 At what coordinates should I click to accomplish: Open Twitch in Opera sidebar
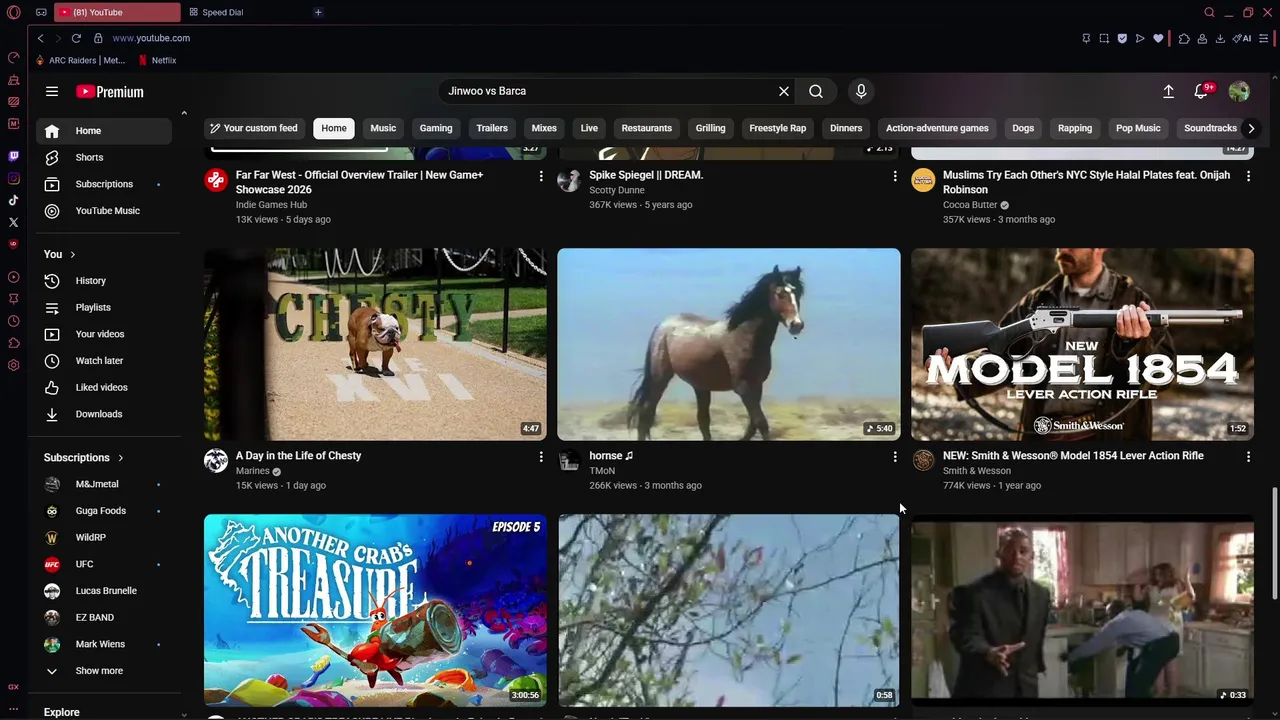(x=13, y=156)
